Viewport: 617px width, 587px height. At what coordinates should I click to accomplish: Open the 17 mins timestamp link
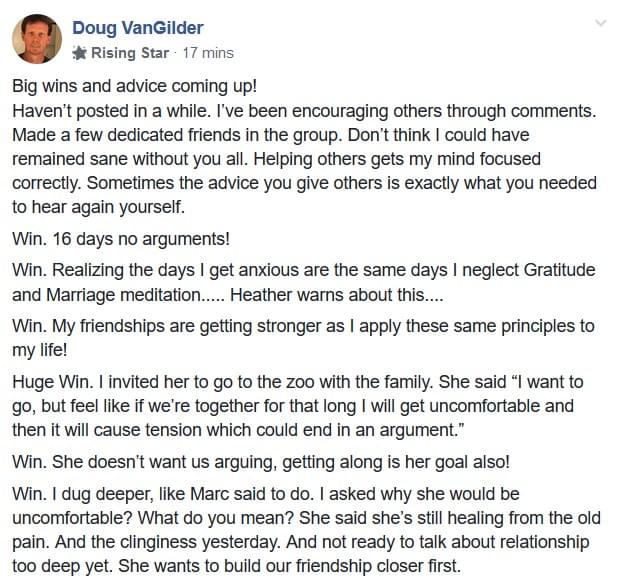208,53
